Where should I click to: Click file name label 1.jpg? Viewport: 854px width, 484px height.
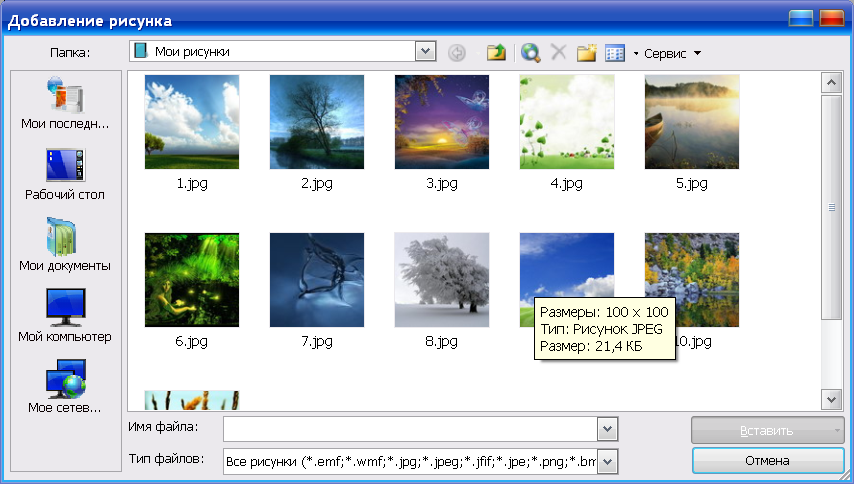[x=192, y=183]
